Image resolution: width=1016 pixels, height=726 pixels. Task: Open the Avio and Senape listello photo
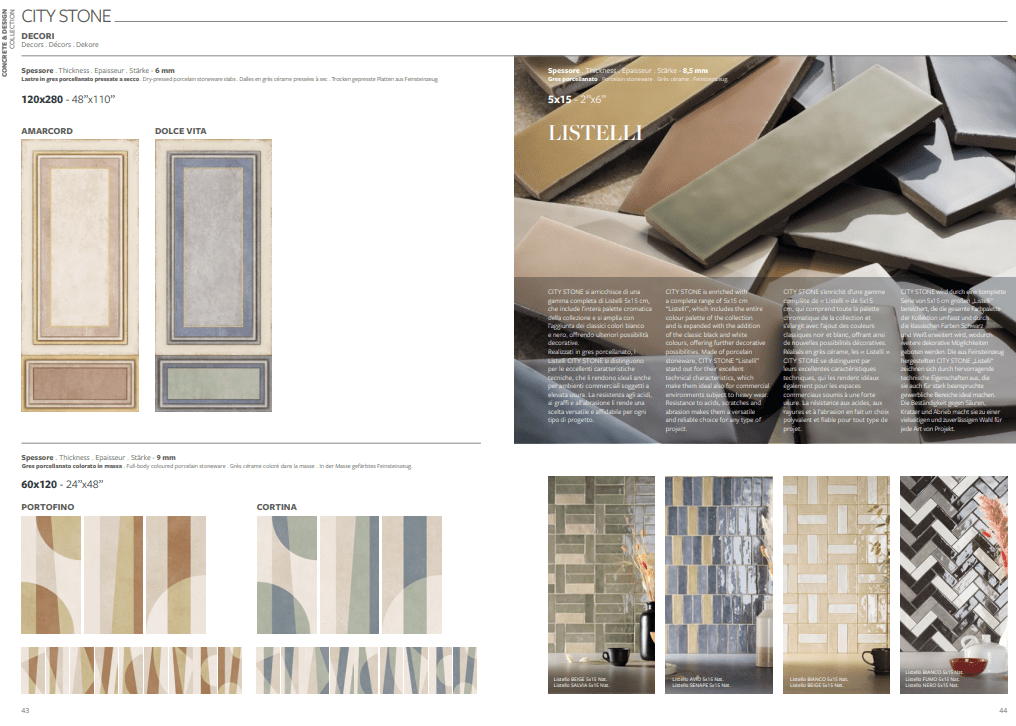tap(718, 585)
